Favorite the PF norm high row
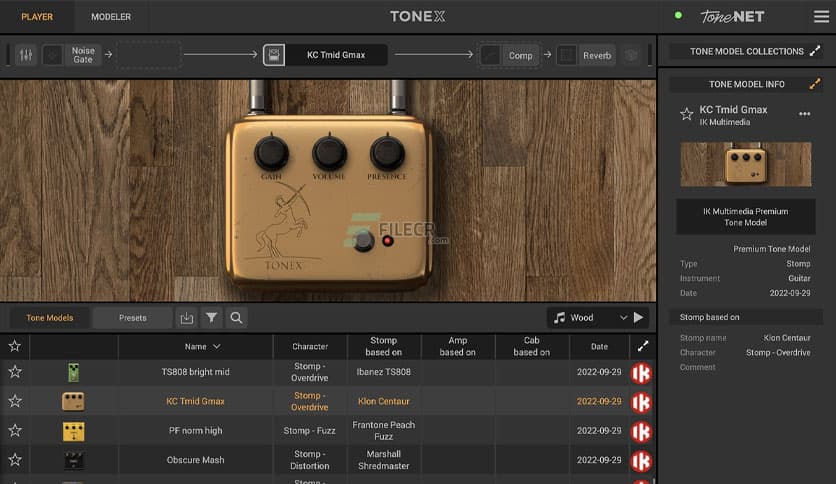The image size is (836, 484). [x=15, y=430]
